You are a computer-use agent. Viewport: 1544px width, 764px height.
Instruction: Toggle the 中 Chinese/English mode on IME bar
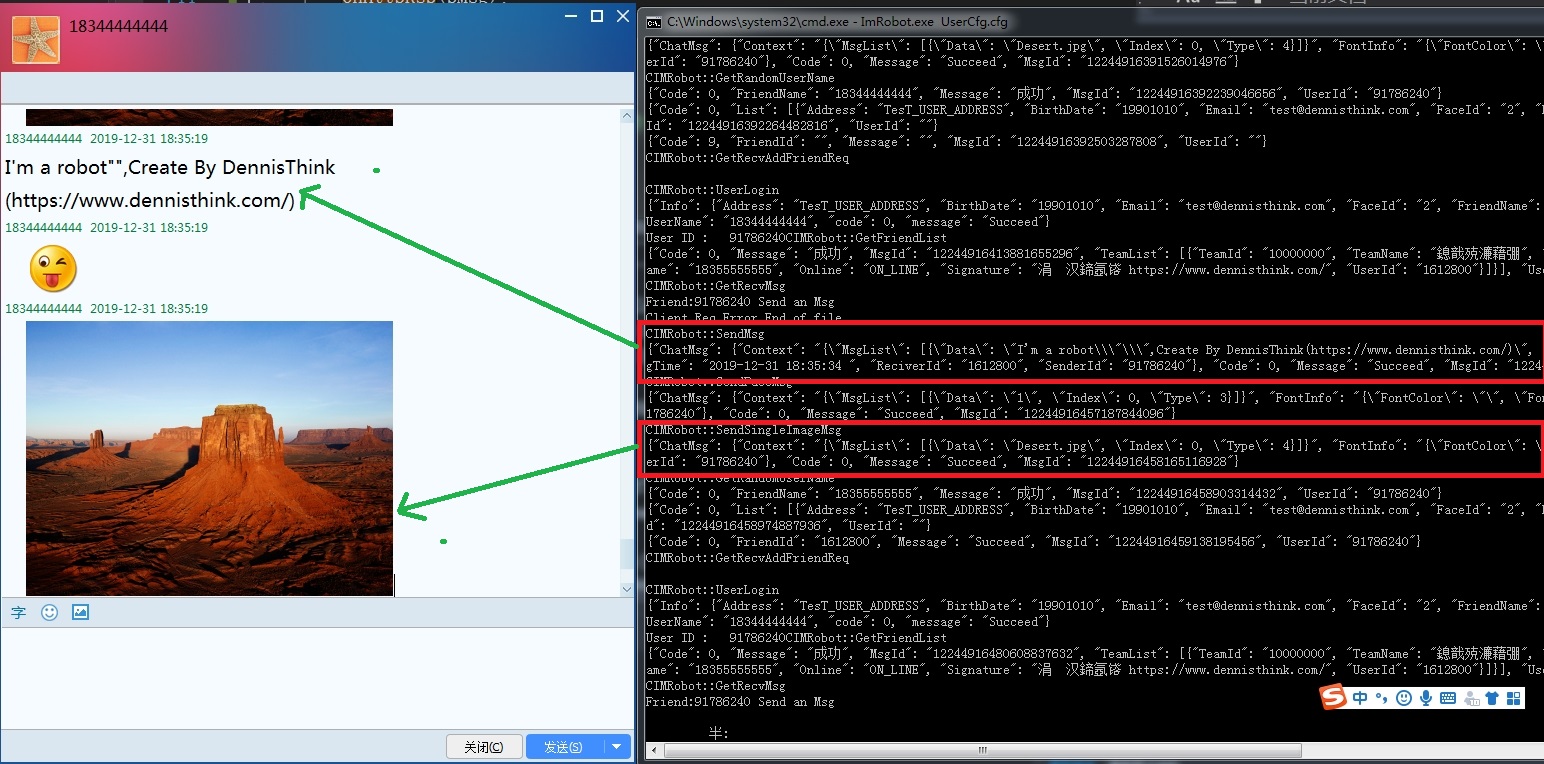tap(1360, 698)
